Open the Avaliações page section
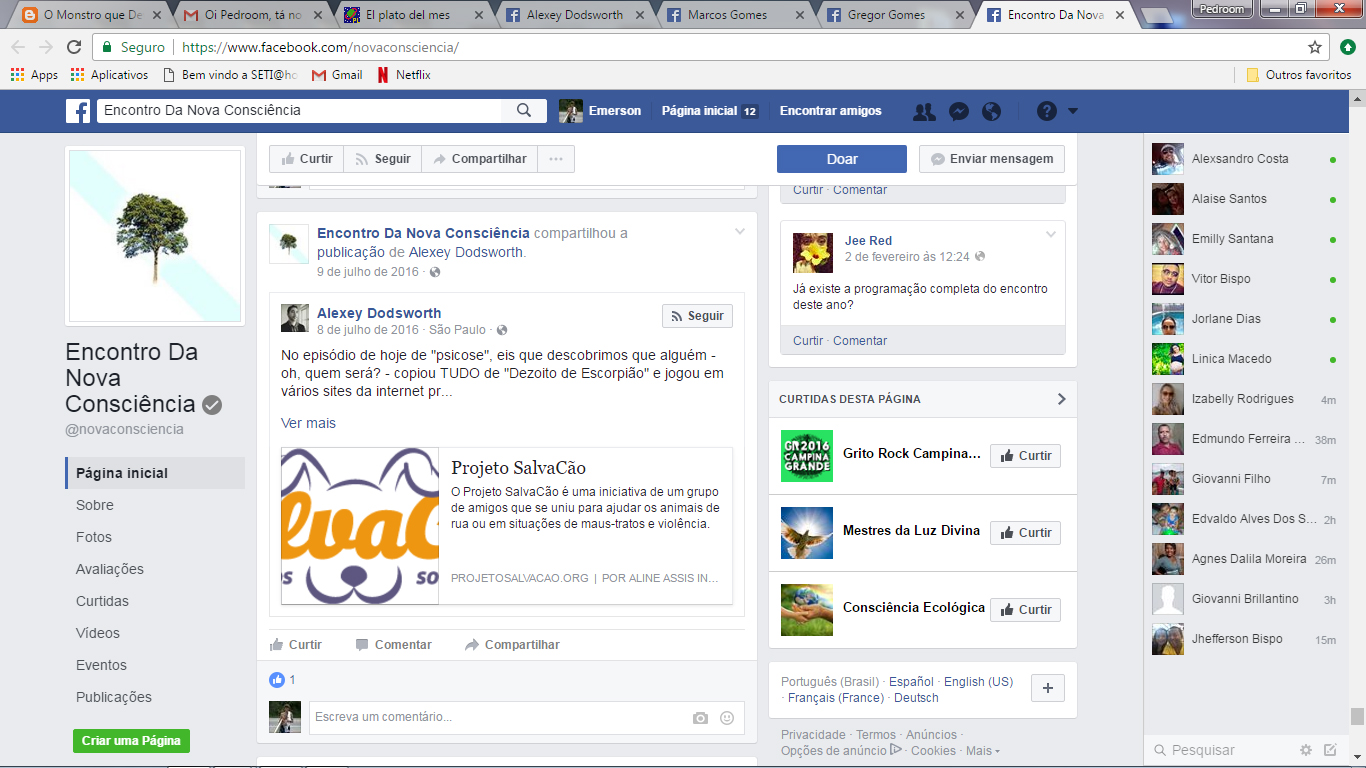The image size is (1366, 768). [110, 569]
